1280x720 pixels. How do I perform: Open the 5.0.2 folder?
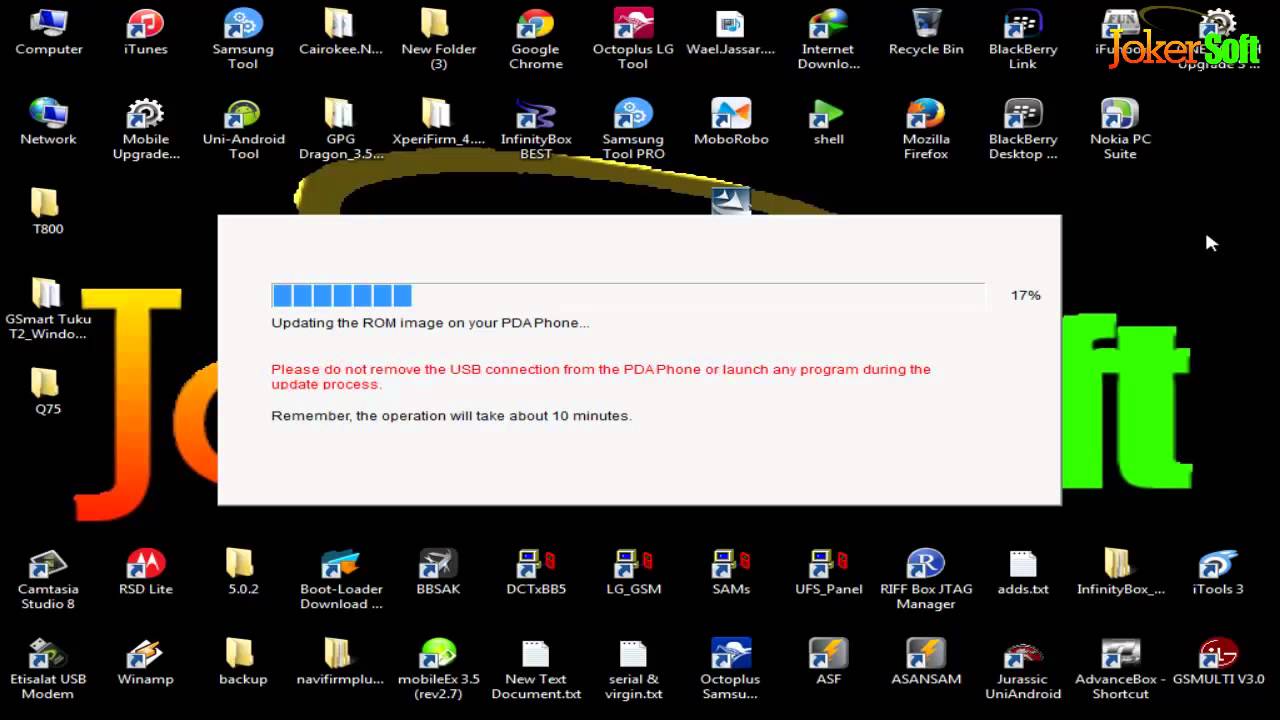(243, 572)
